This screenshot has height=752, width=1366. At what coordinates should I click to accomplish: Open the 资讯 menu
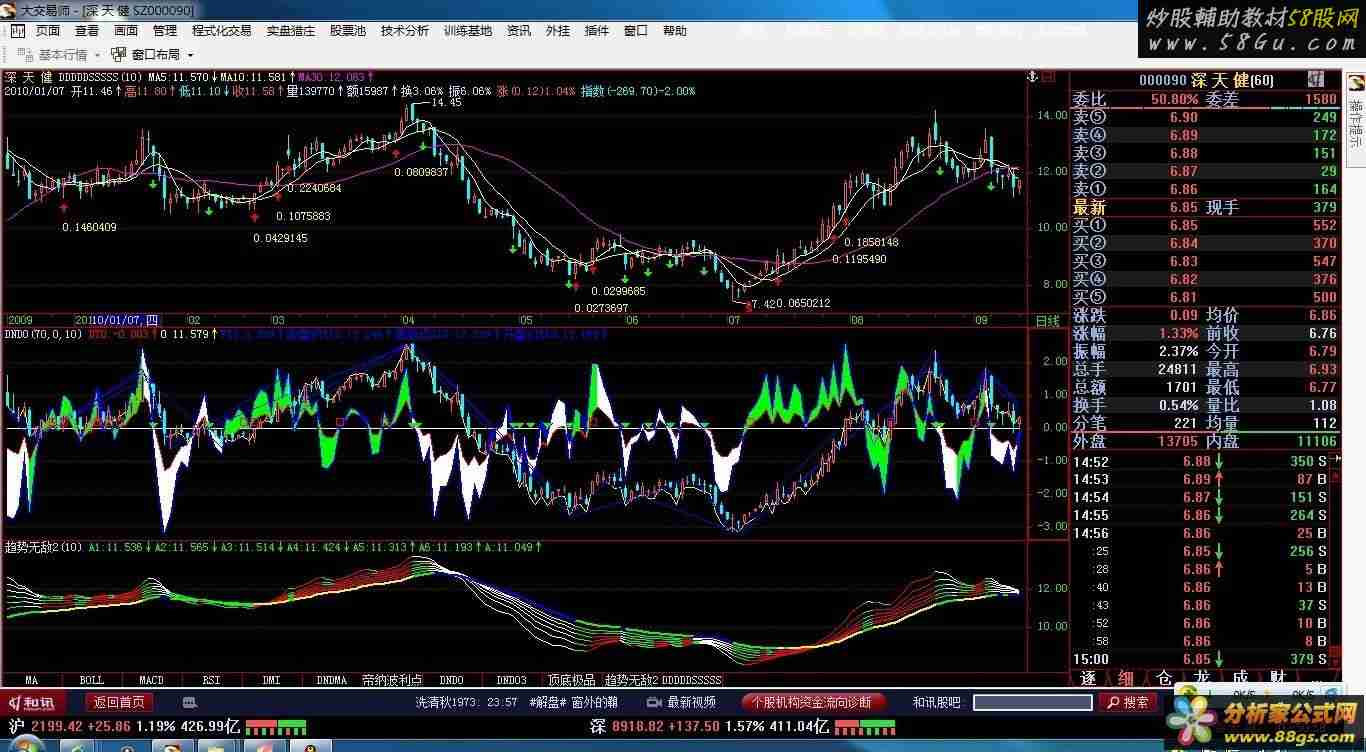click(519, 31)
